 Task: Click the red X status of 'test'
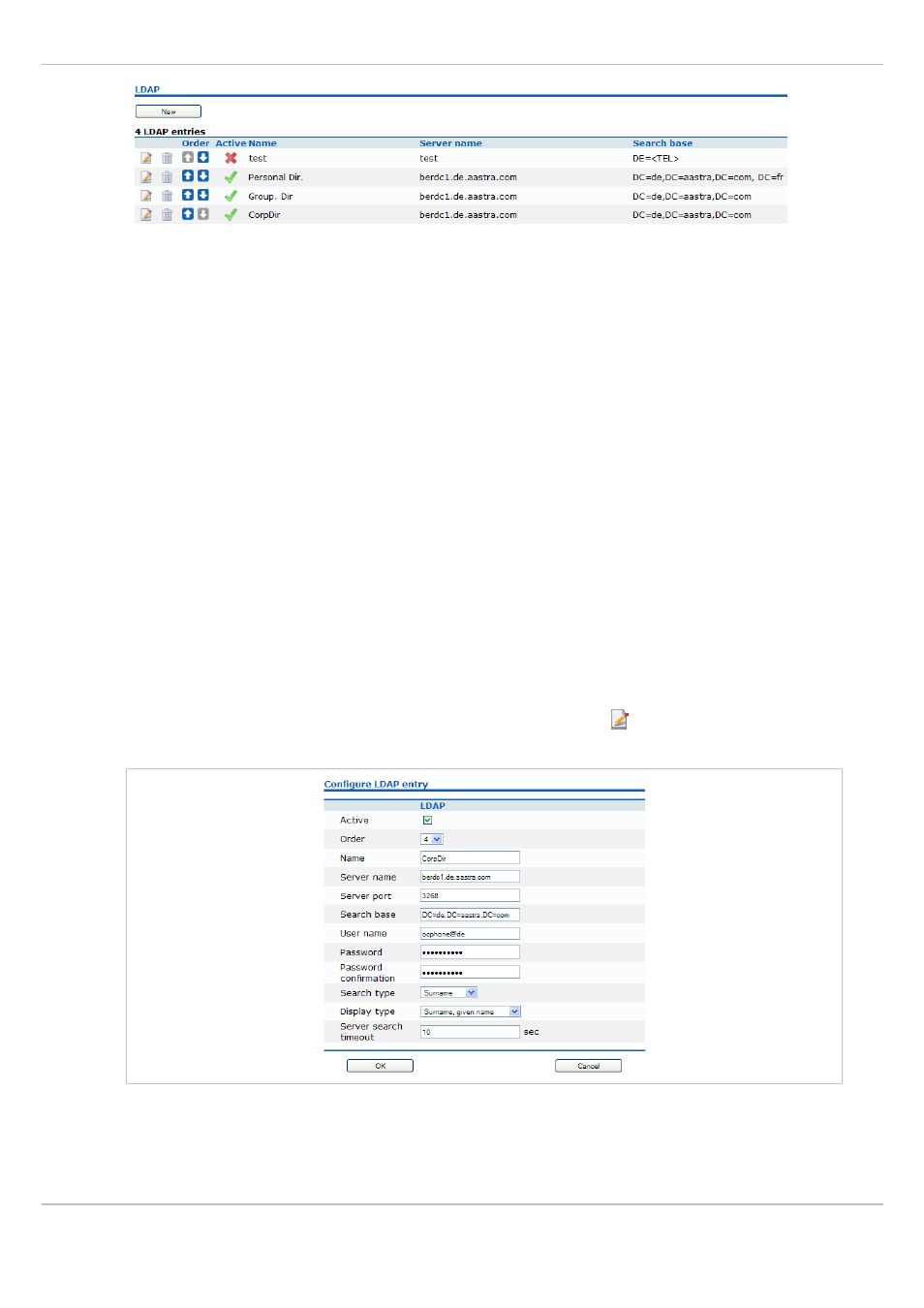(231, 158)
